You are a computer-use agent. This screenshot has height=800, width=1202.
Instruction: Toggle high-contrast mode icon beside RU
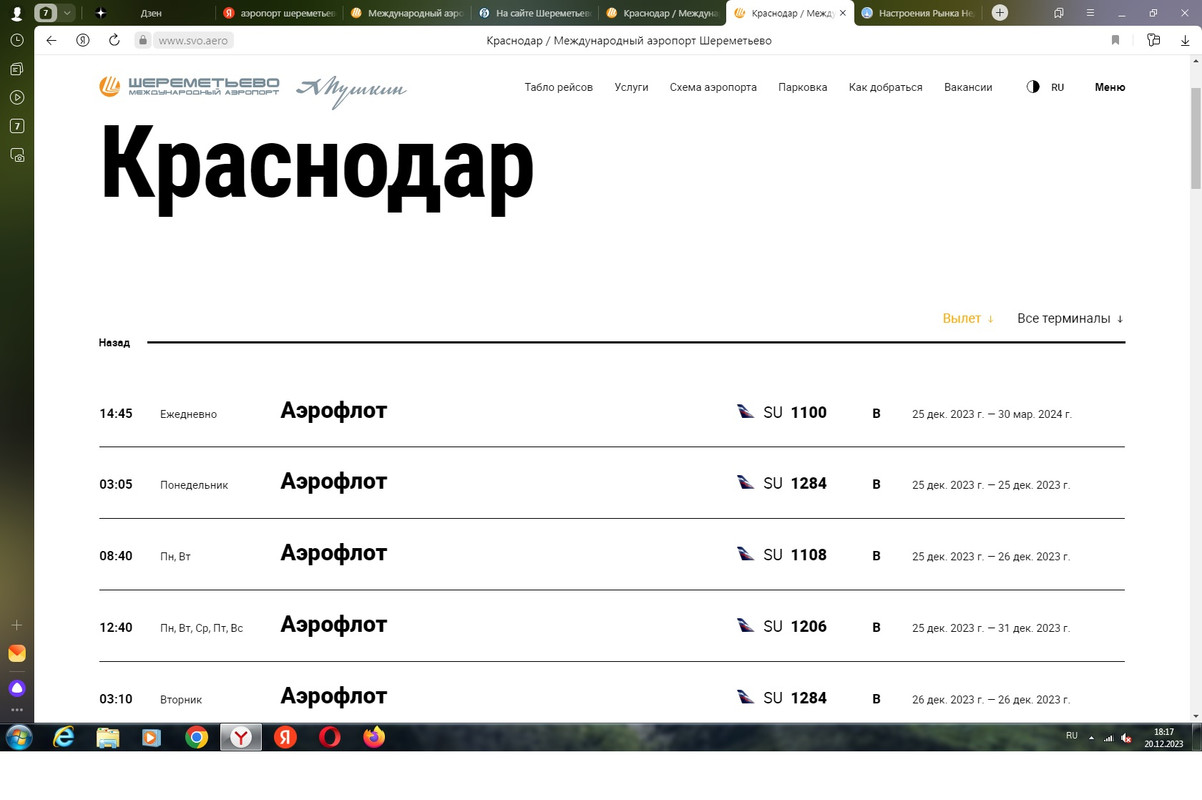[x=1033, y=87]
